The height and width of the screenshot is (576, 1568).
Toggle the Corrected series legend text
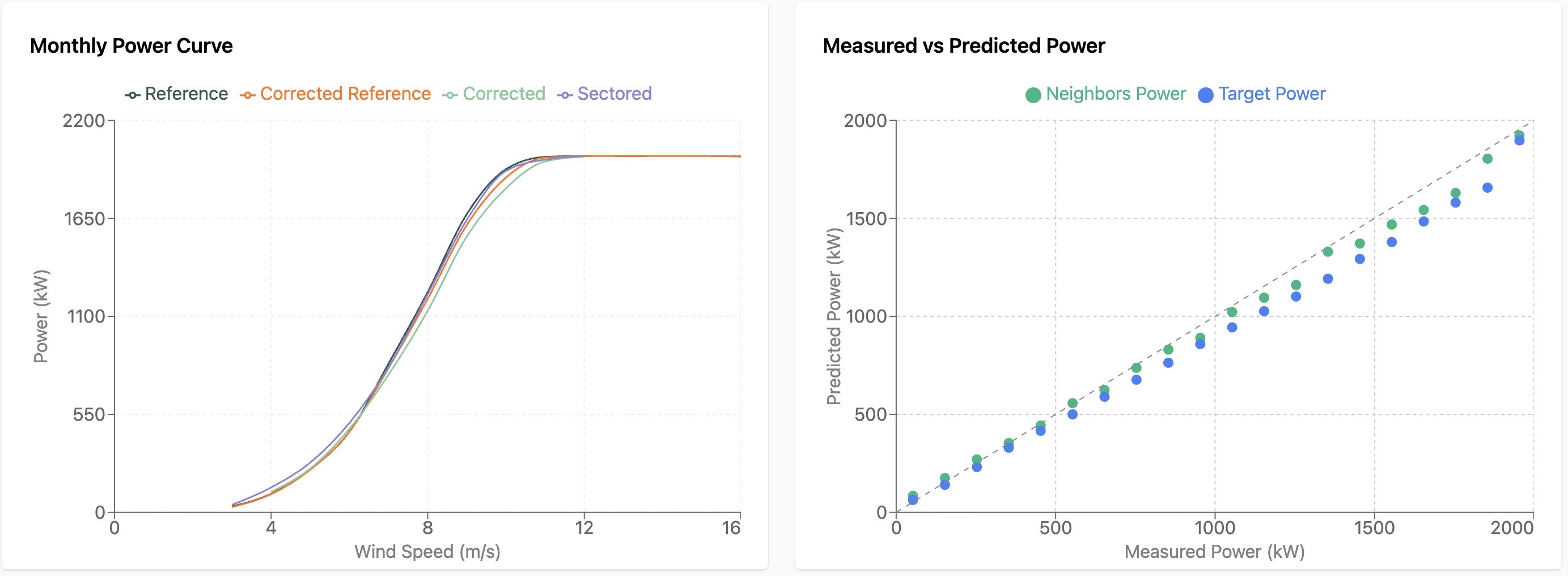point(504,94)
